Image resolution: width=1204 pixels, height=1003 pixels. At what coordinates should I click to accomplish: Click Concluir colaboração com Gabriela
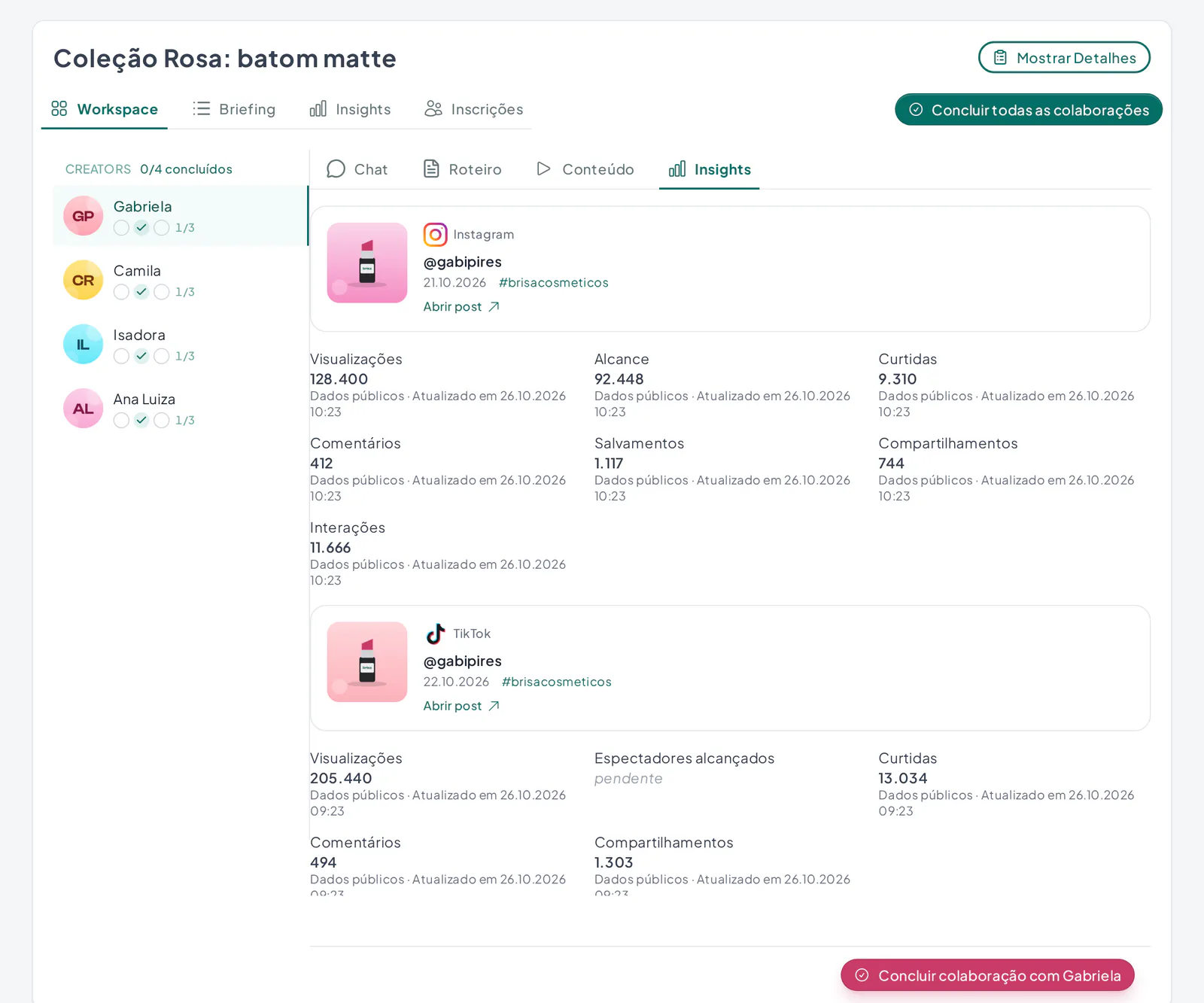coord(987,975)
